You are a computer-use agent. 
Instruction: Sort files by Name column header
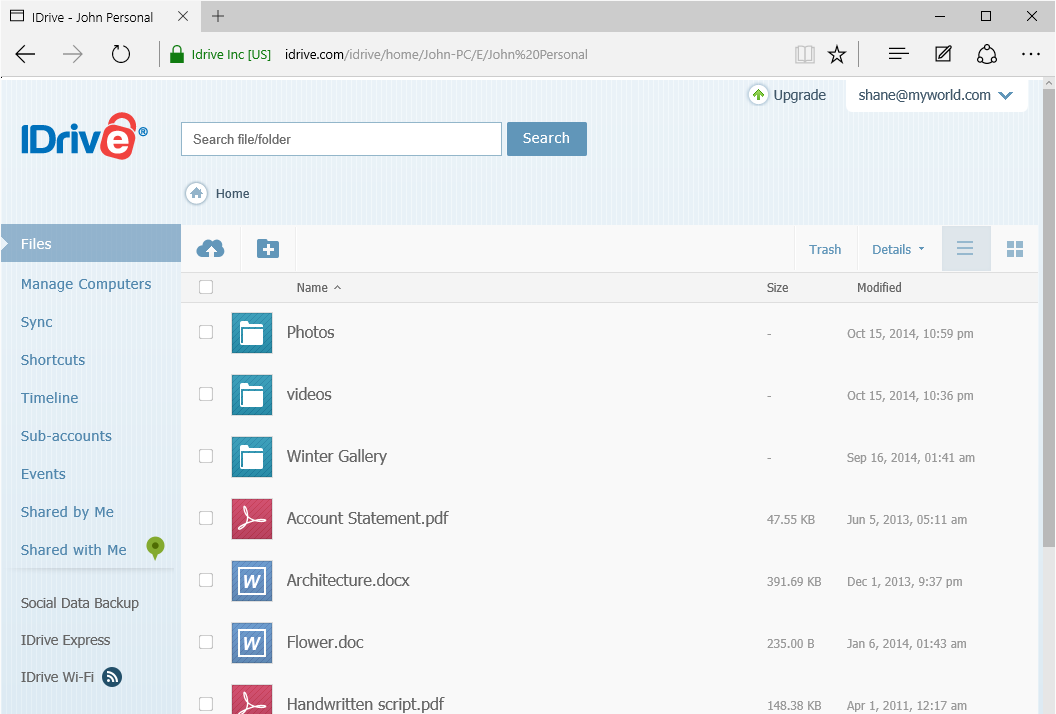(x=313, y=288)
